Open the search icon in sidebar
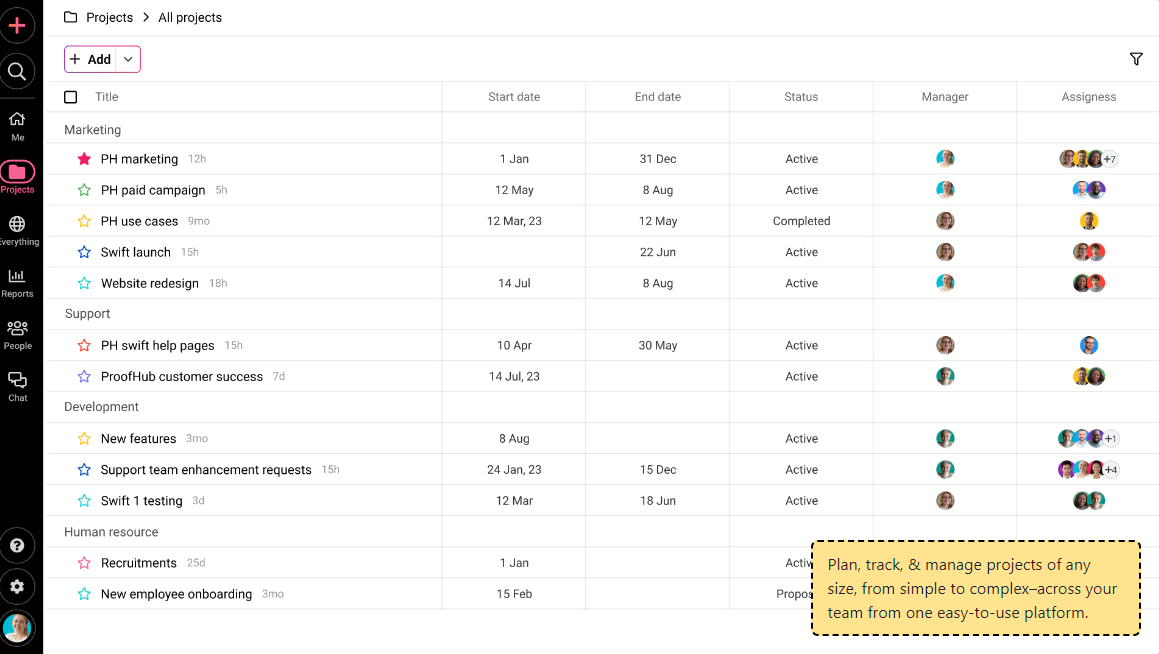The width and height of the screenshot is (1159, 654). pos(17,71)
